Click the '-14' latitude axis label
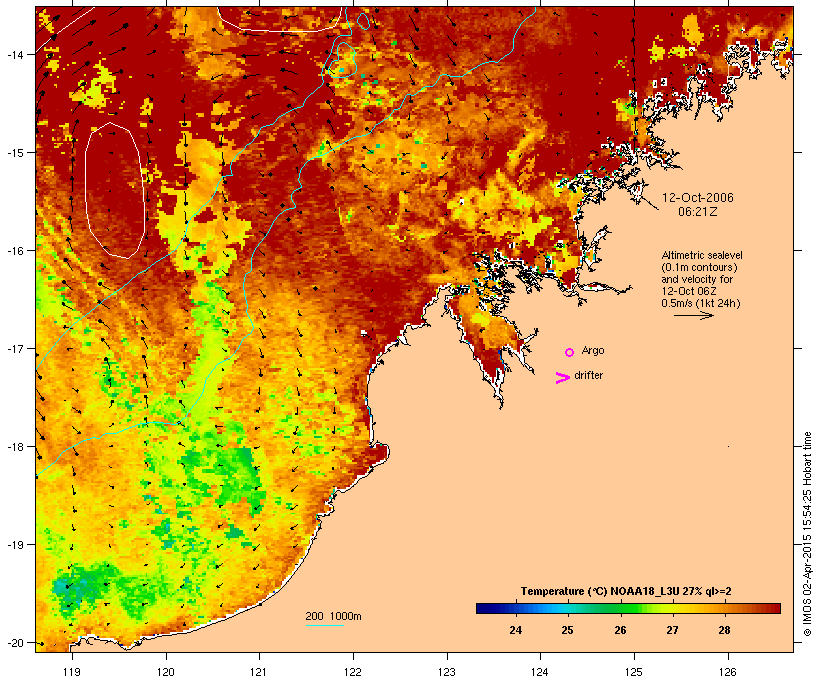This screenshot has height=680, width=820. pos(14,55)
